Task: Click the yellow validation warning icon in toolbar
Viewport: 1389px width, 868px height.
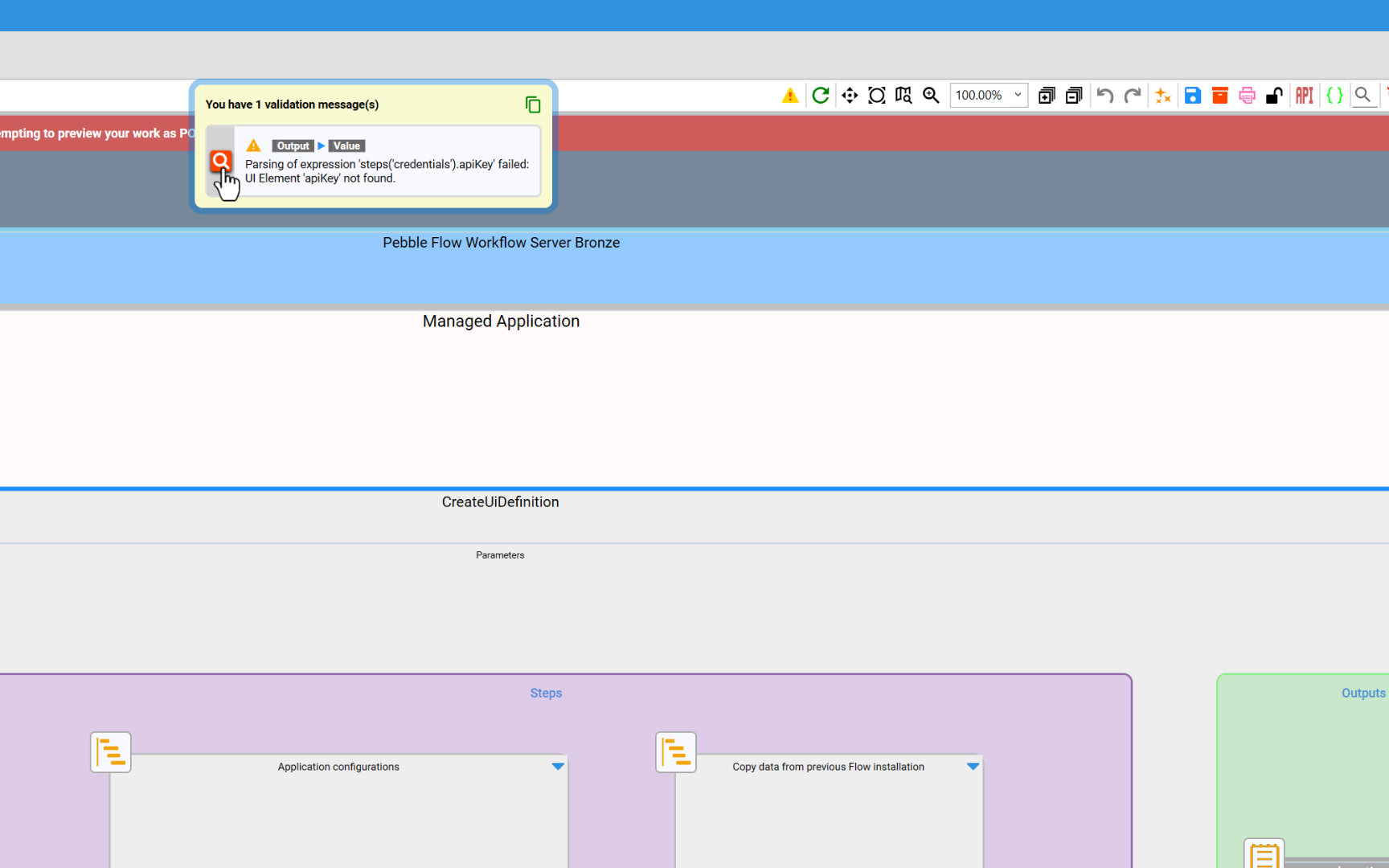Action: [x=790, y=96]
